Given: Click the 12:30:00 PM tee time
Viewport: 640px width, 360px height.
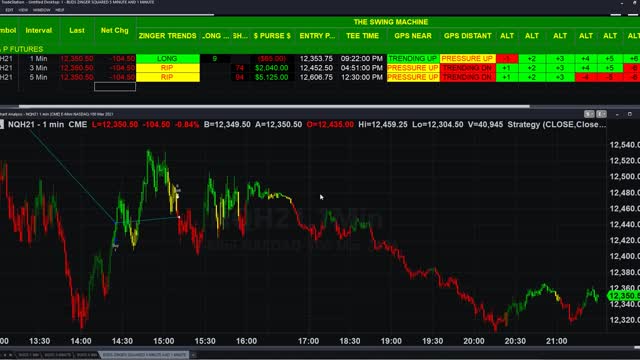Looking at the screenshot, I should (x=362, y=77).
